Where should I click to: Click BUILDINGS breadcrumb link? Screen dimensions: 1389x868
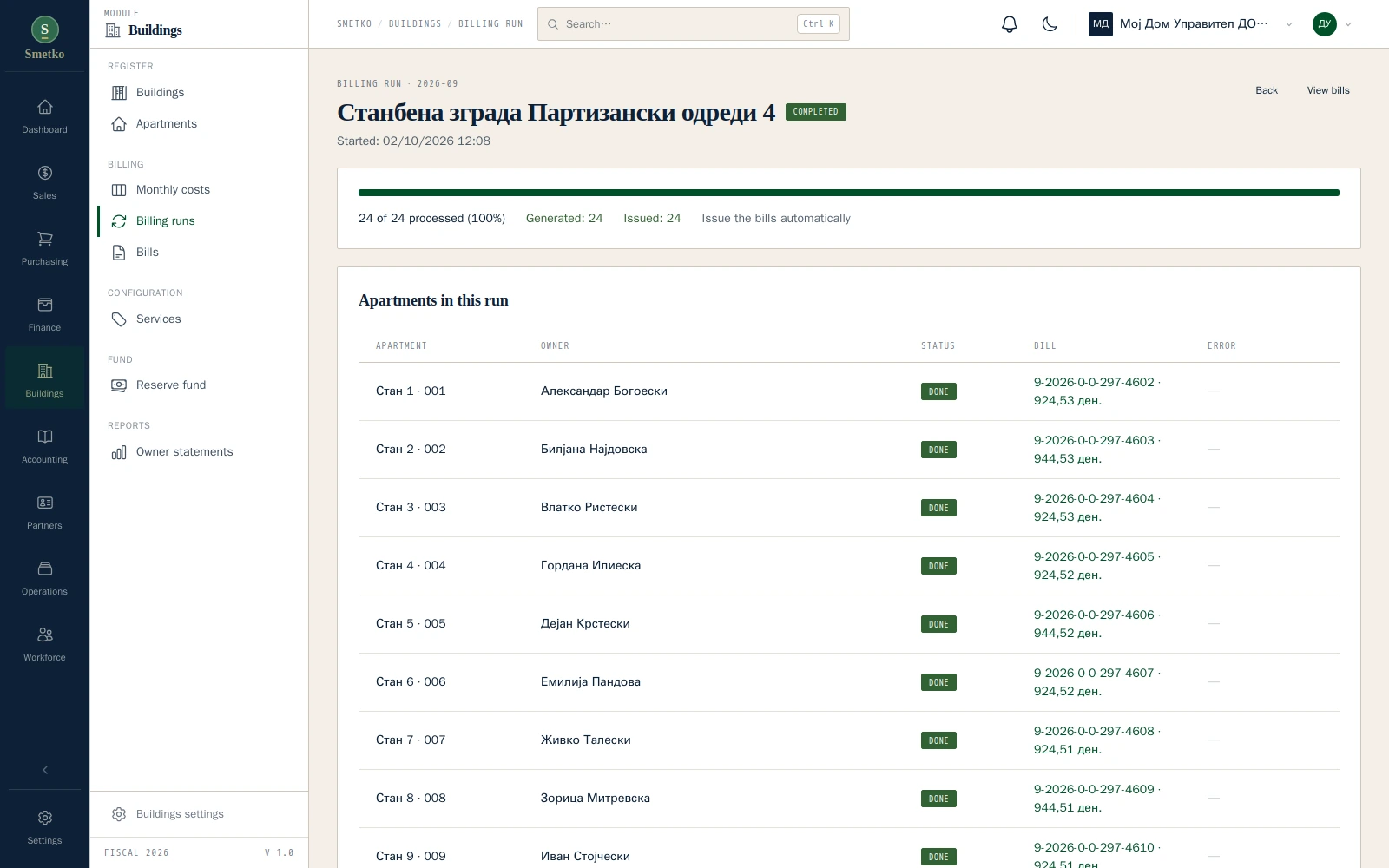coord(415,24)
